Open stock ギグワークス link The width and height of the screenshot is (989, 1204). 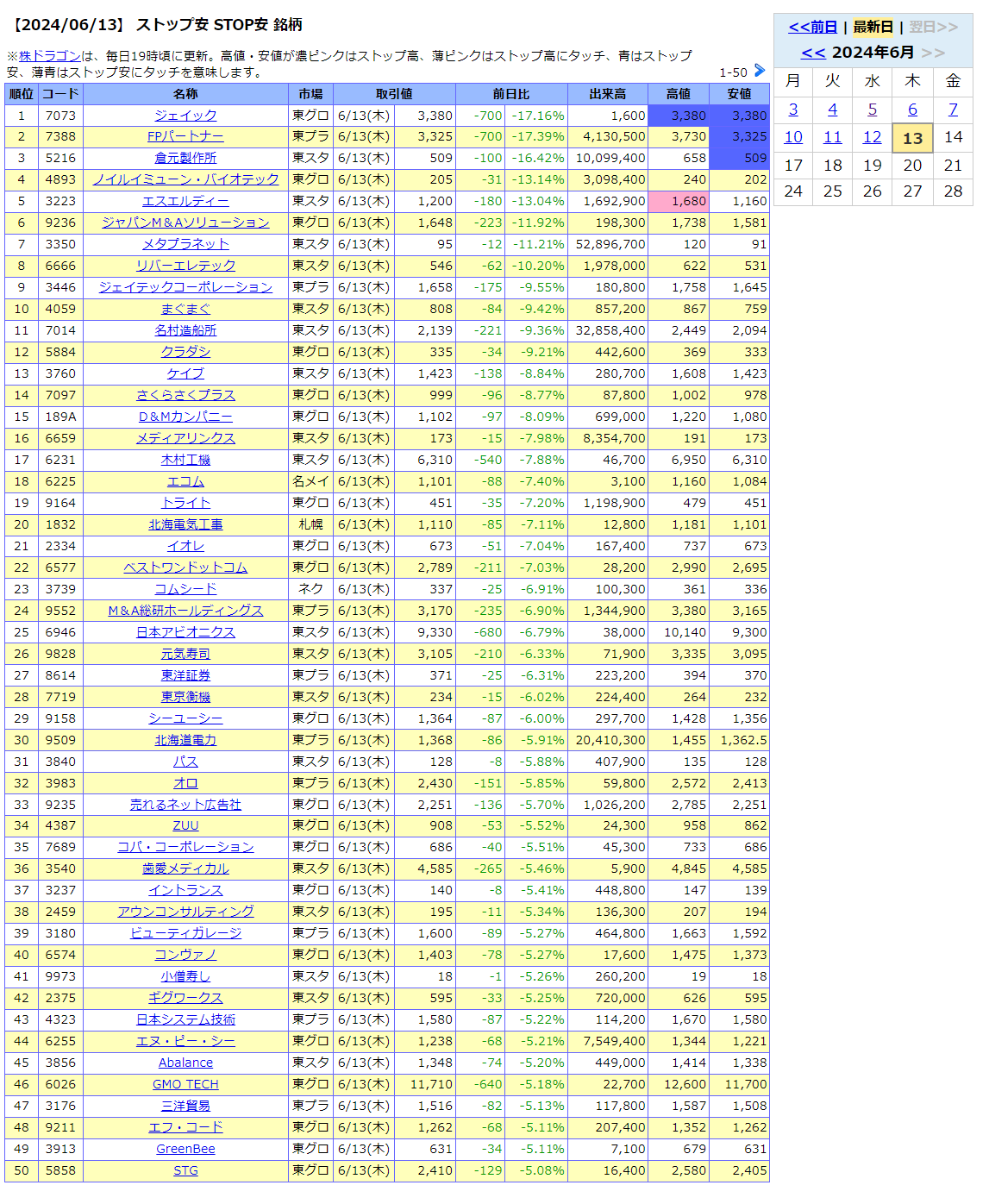click(185, 999)
